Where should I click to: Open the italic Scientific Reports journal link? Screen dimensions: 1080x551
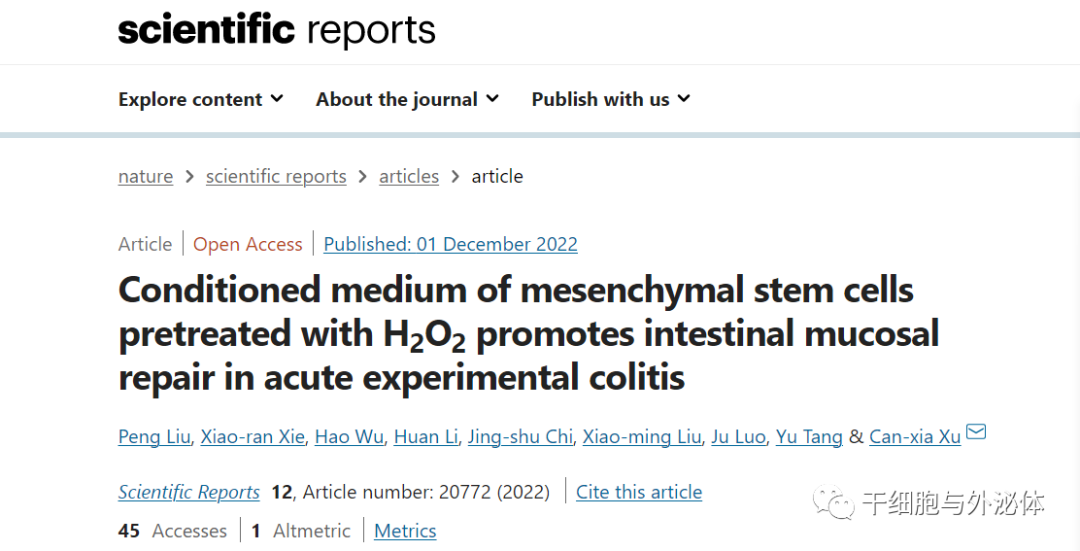pos(189,492)
